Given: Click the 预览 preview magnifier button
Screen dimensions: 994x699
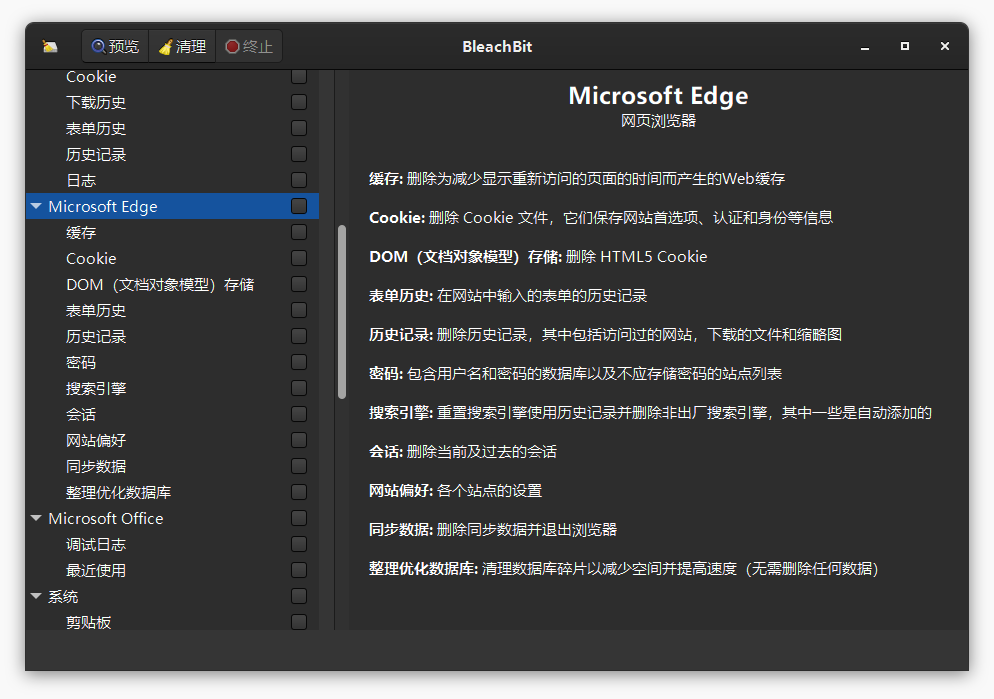Looking at the screenshot, I should 115,46.
